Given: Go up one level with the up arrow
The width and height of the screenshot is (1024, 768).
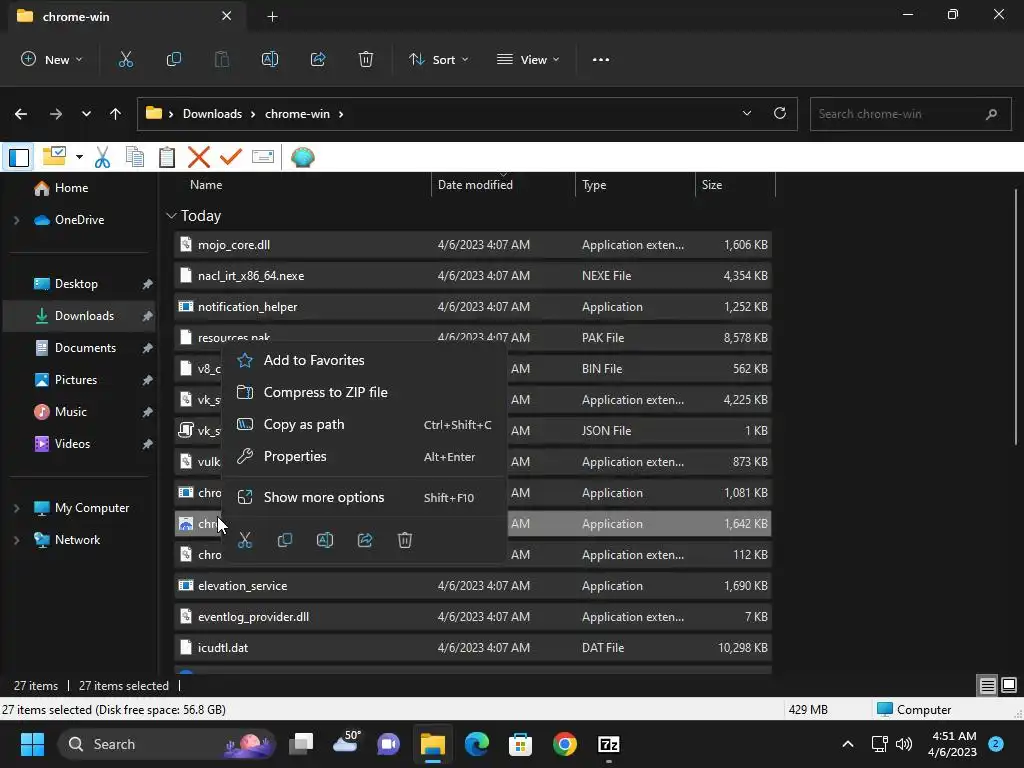Looking at the screenshot, I should point(116,114).
